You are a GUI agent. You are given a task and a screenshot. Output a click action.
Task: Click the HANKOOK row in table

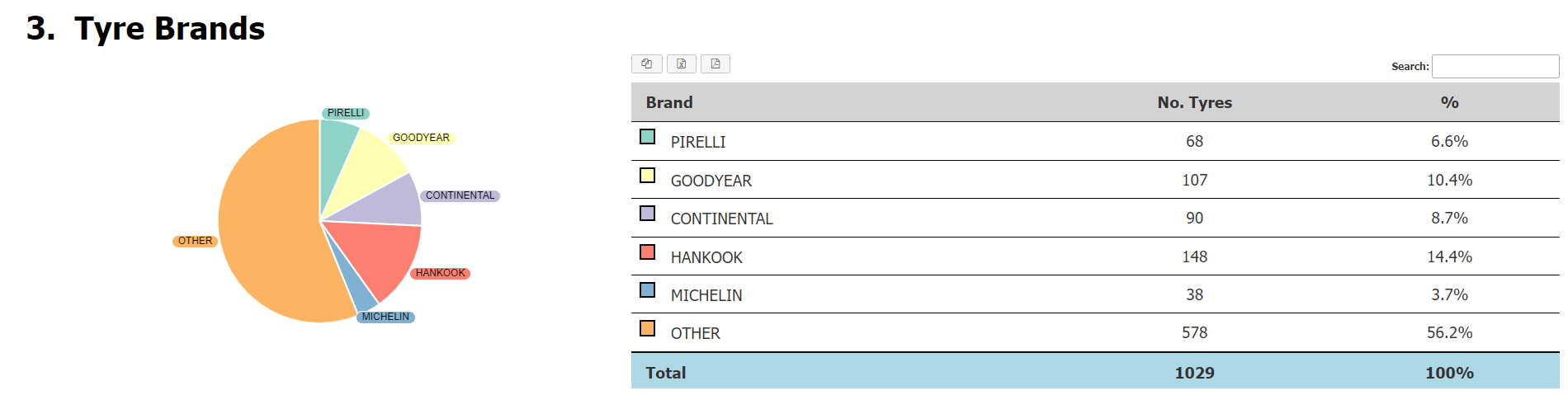(1095, 256)
